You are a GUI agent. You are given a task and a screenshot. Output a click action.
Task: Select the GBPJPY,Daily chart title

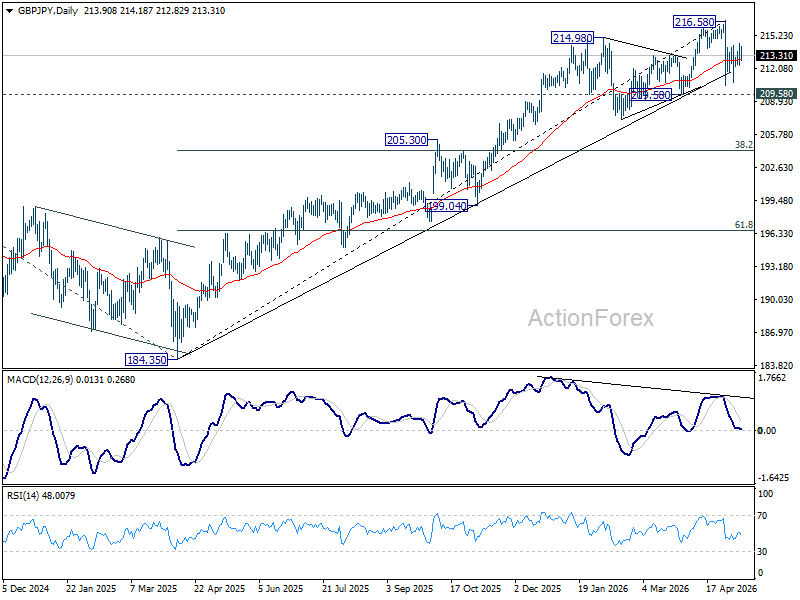tap(47, 11)
